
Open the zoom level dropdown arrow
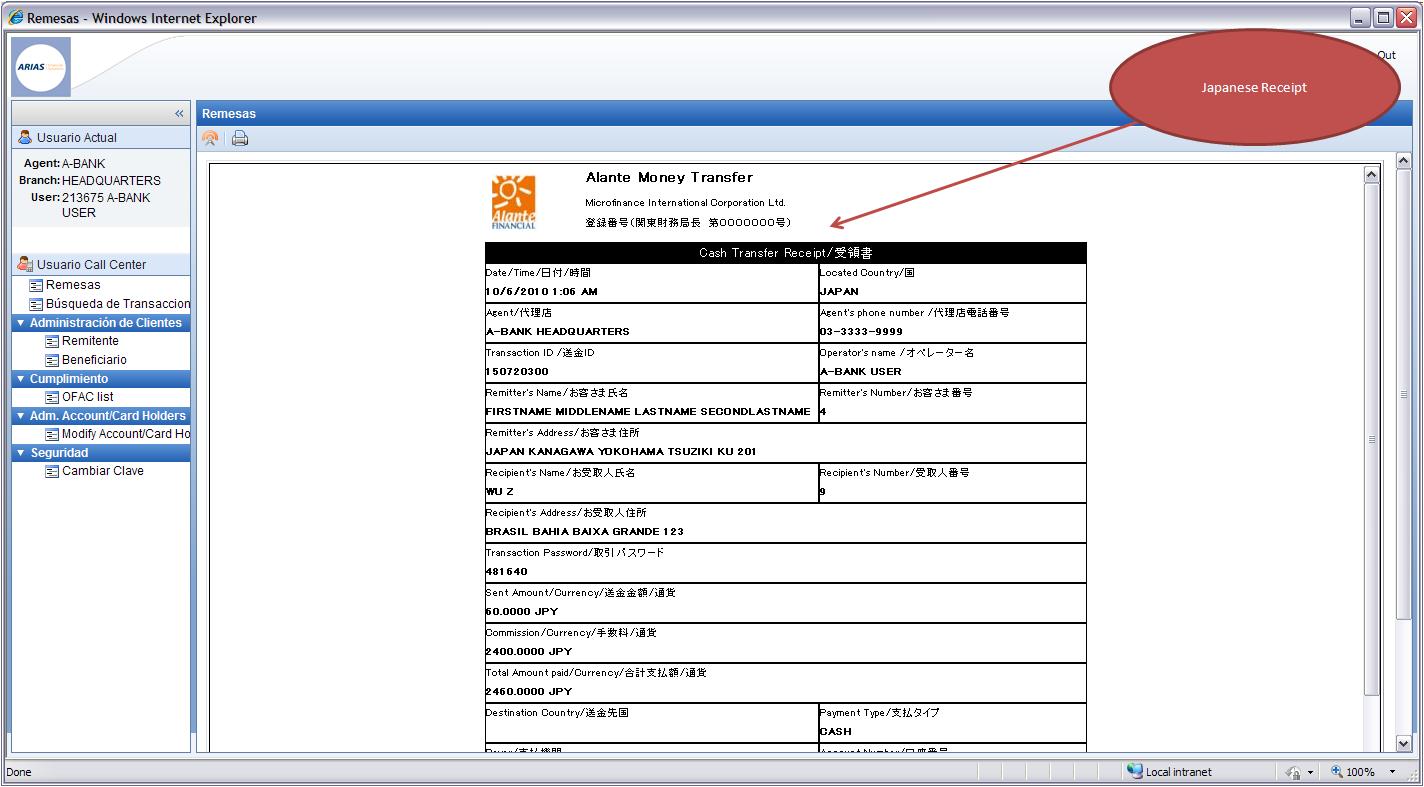pyautogui.click(x=1392, y=772)
